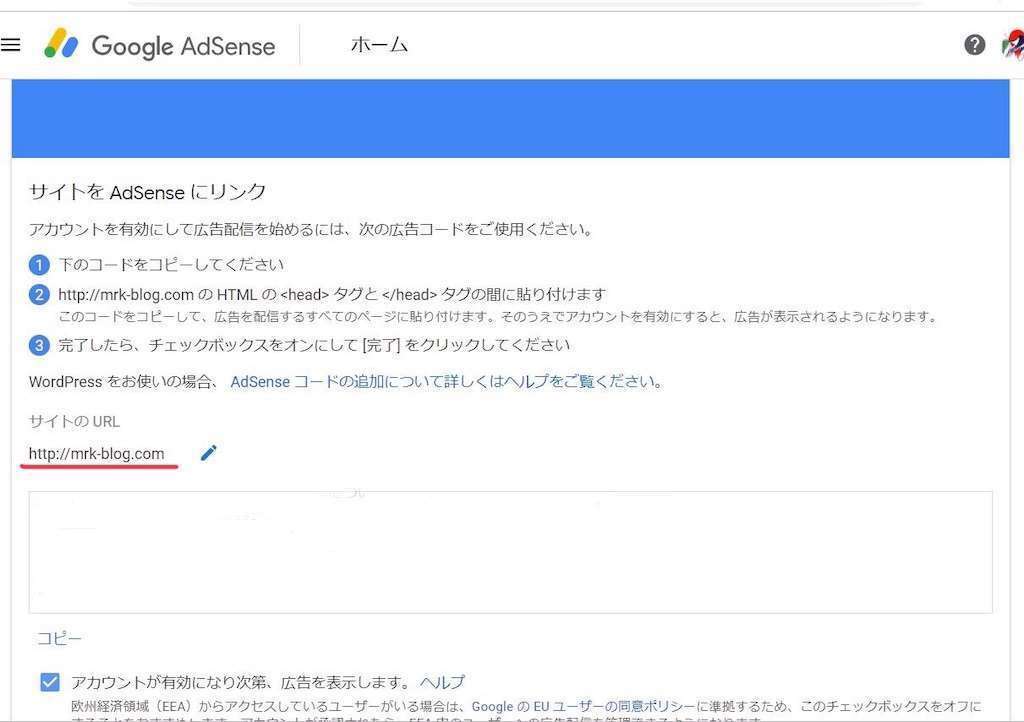1024x722 pixels.
Task: Open the account profile avatar
Action: pos(1014,44)
